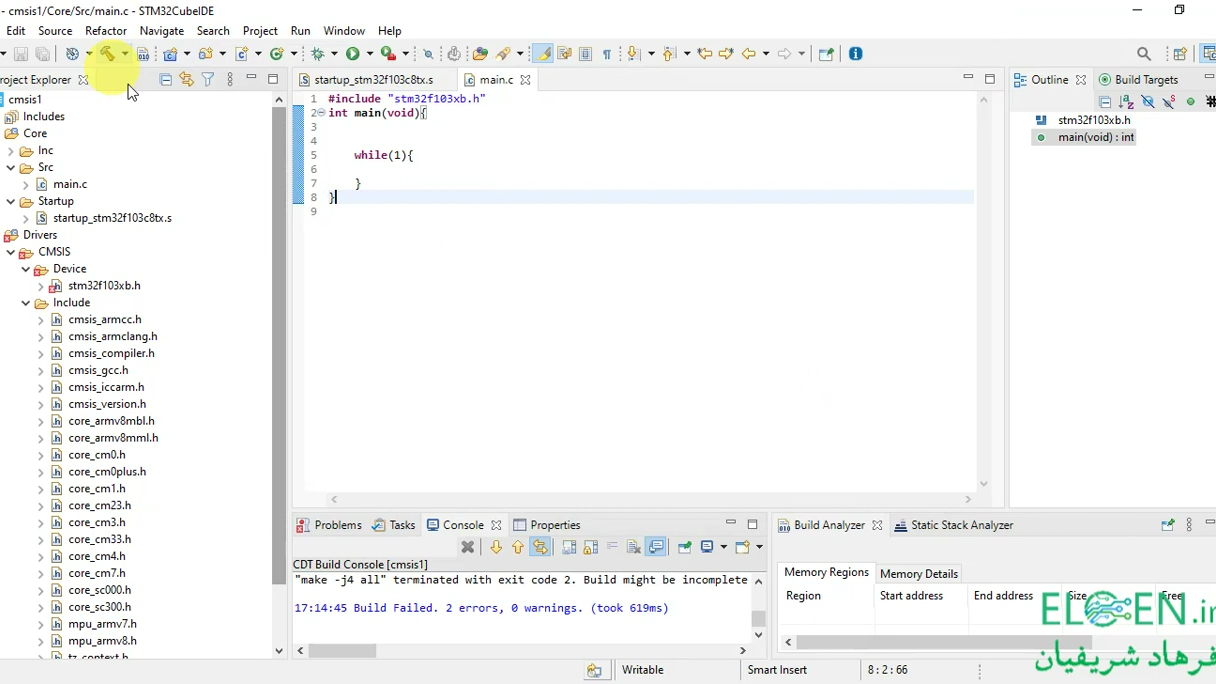The width and height of the screenshot is (1216, 684).
Task: Collapse the Include folder under CMSIS
Action: [26, 302]
